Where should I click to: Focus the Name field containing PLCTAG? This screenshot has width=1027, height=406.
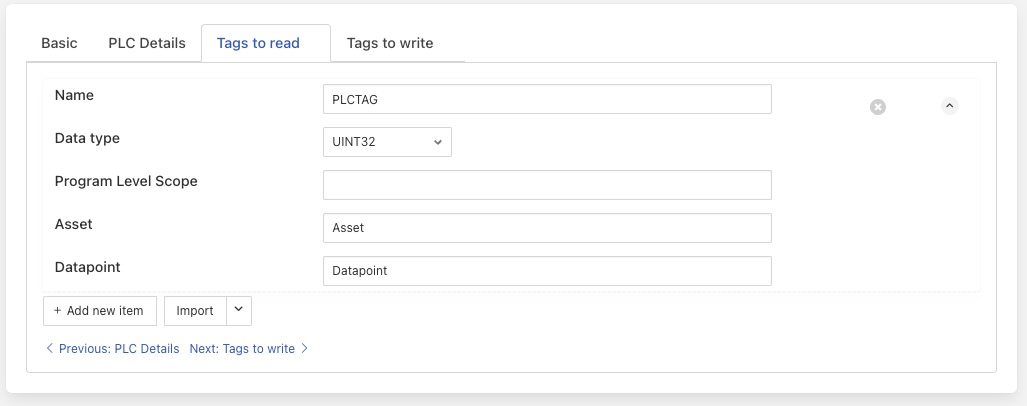tap(547, 100)
